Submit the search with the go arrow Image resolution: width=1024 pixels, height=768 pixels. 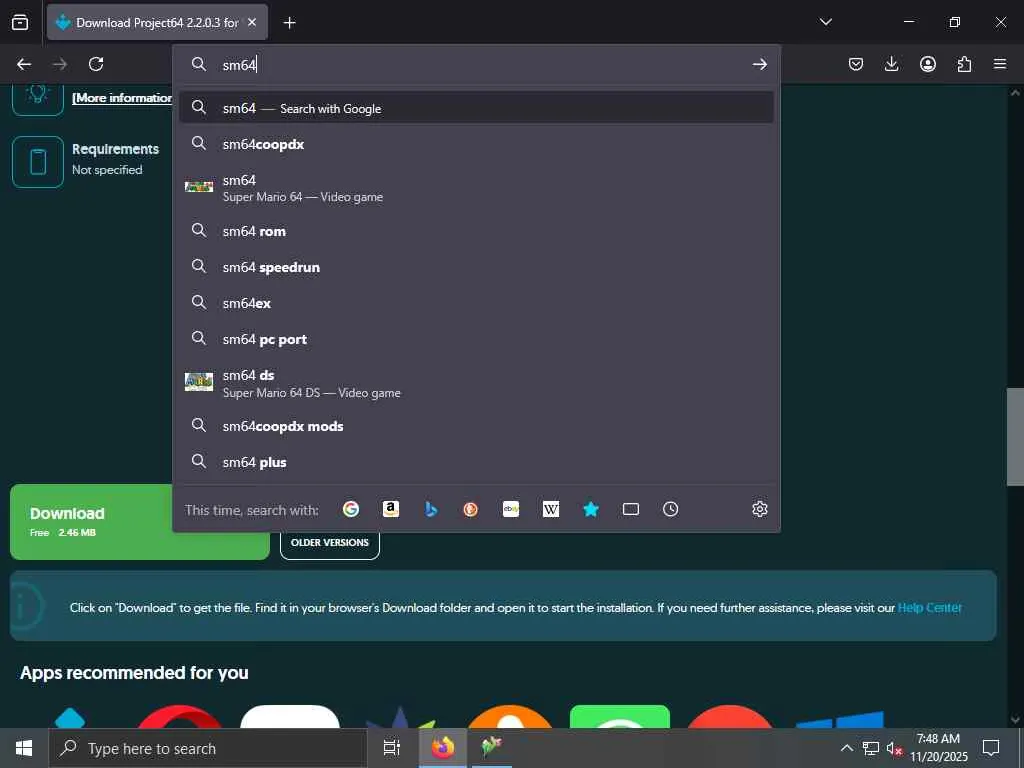pos(760,64)
